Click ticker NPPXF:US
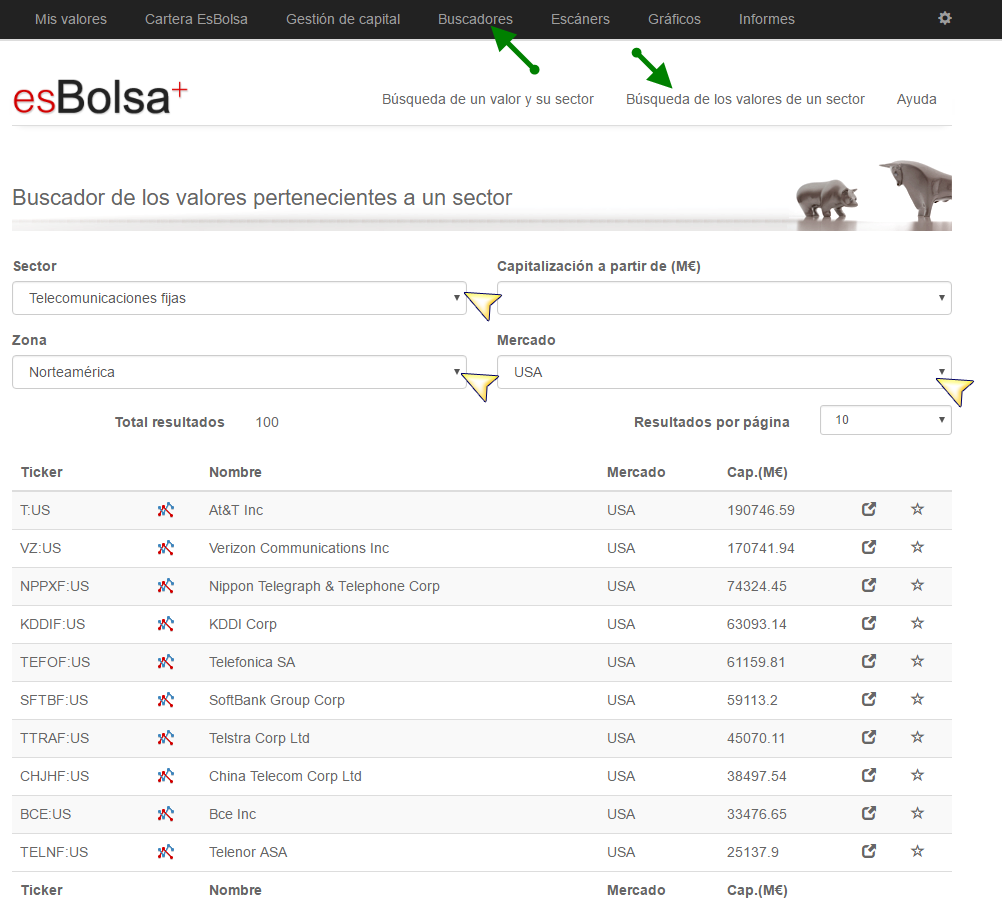The image size is (1002, 912). coord(54,586)
